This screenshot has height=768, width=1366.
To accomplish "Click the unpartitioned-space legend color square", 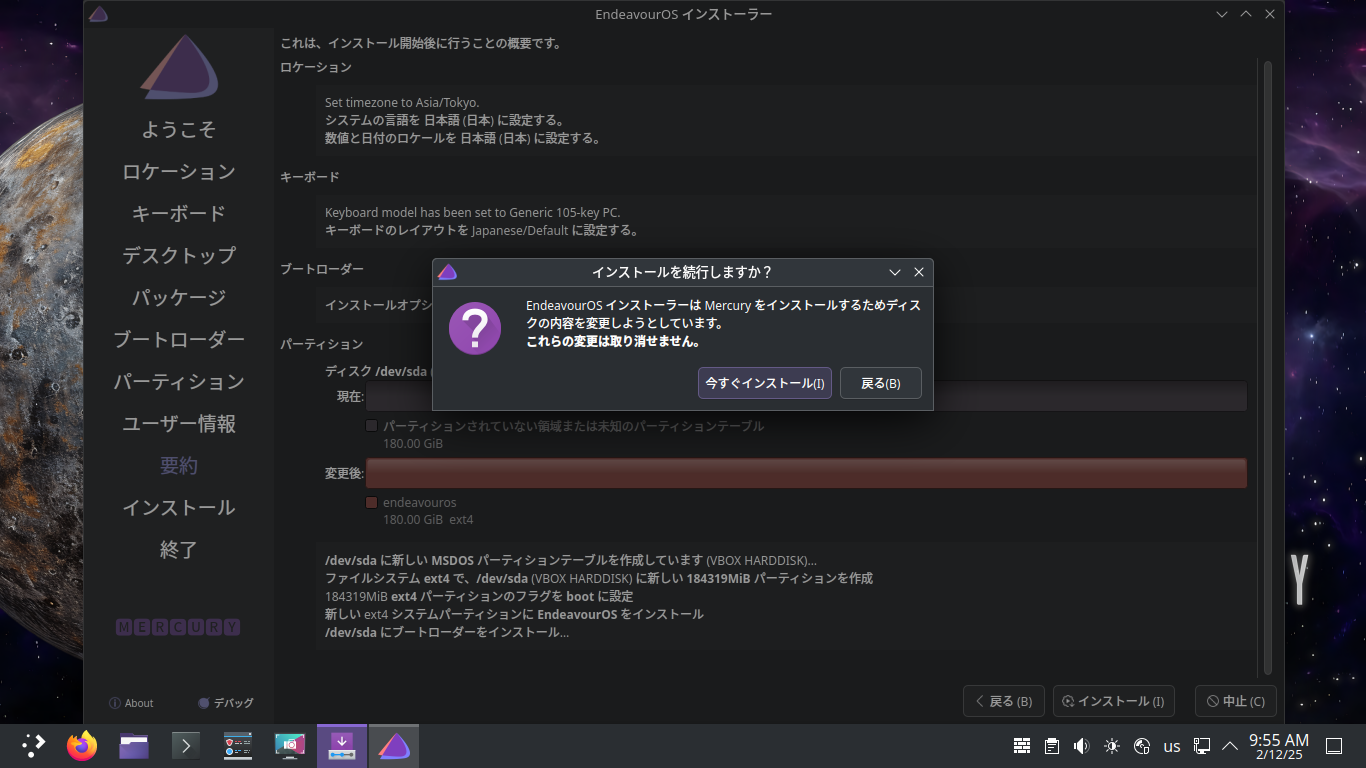I will (372, 426).
